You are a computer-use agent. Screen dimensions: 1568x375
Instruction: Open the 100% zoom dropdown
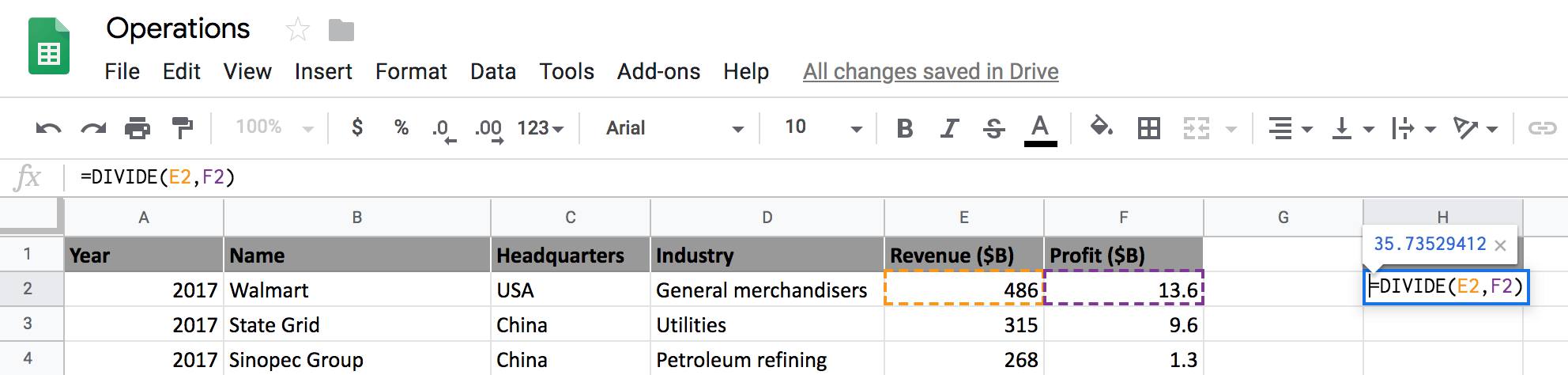pos(274,127)
